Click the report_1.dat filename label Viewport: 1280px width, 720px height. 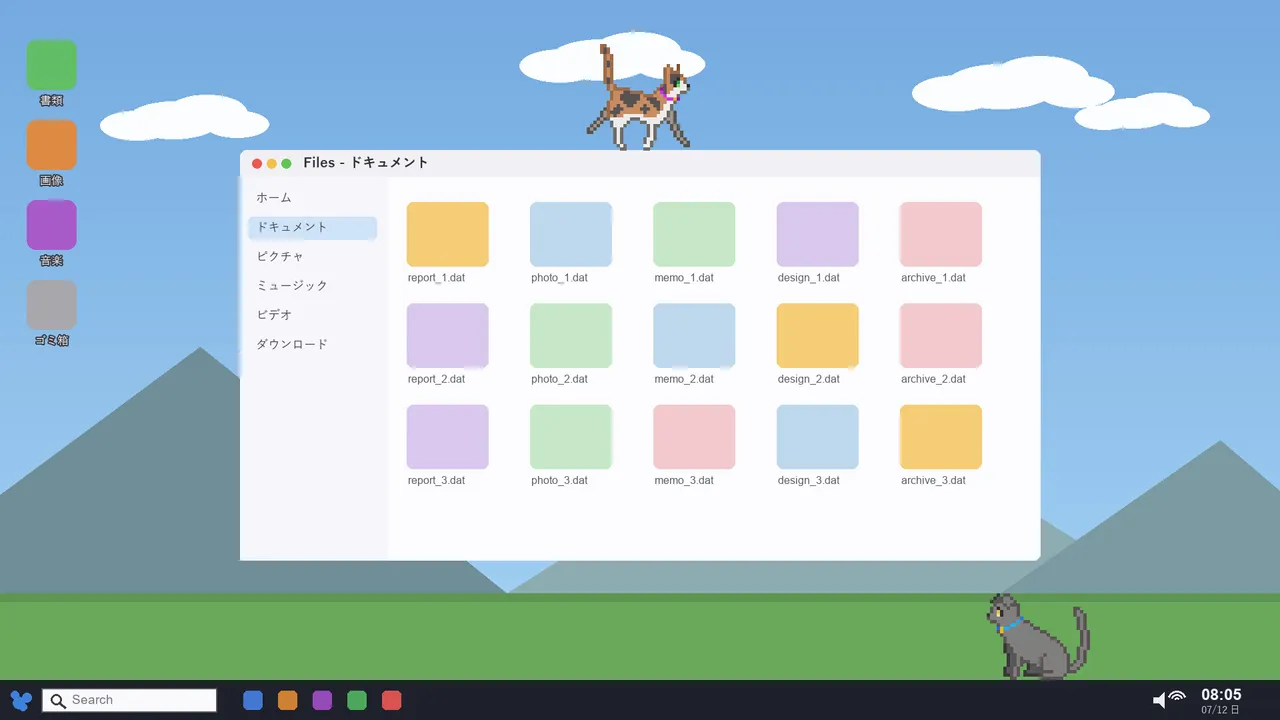[436, 278]
